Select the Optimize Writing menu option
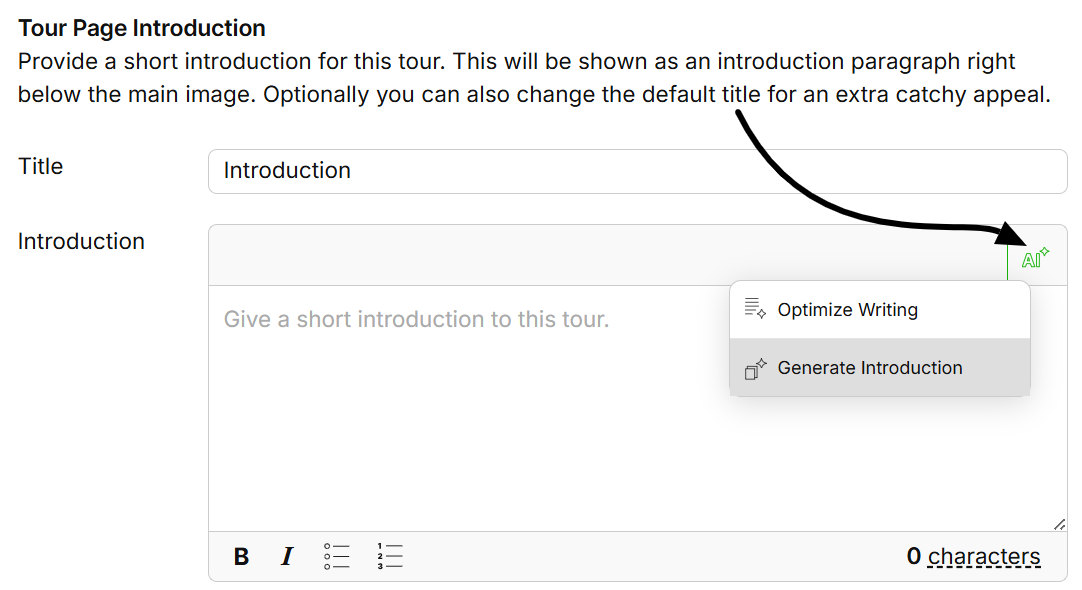The width and height of the screenshot is (1082, 590). tap(847, 310)
